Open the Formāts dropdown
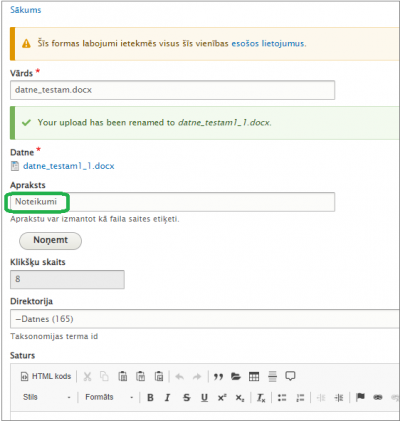 (x=109, y=397)
